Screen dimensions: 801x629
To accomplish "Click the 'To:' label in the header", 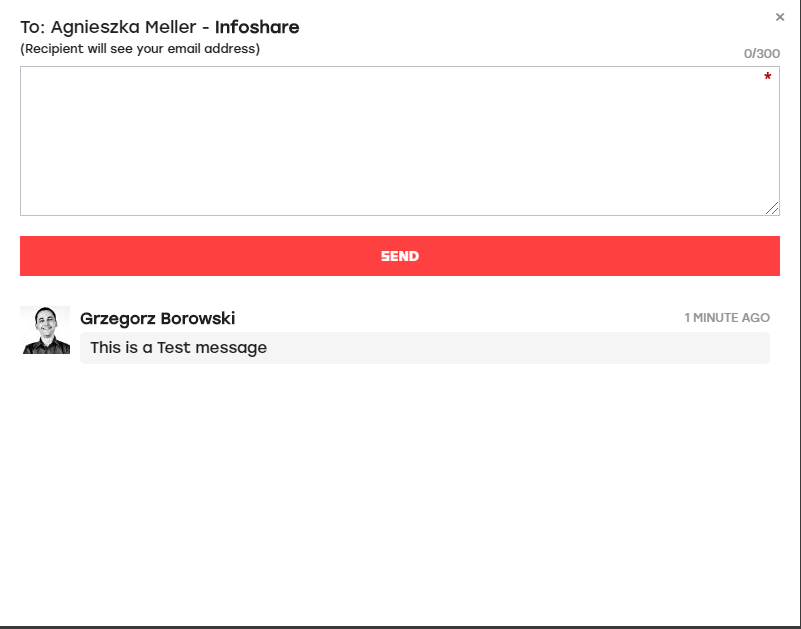I will coord(32,27).
